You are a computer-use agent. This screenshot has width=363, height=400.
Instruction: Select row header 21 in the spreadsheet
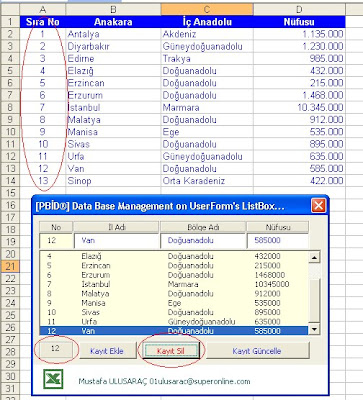point(10,266)
